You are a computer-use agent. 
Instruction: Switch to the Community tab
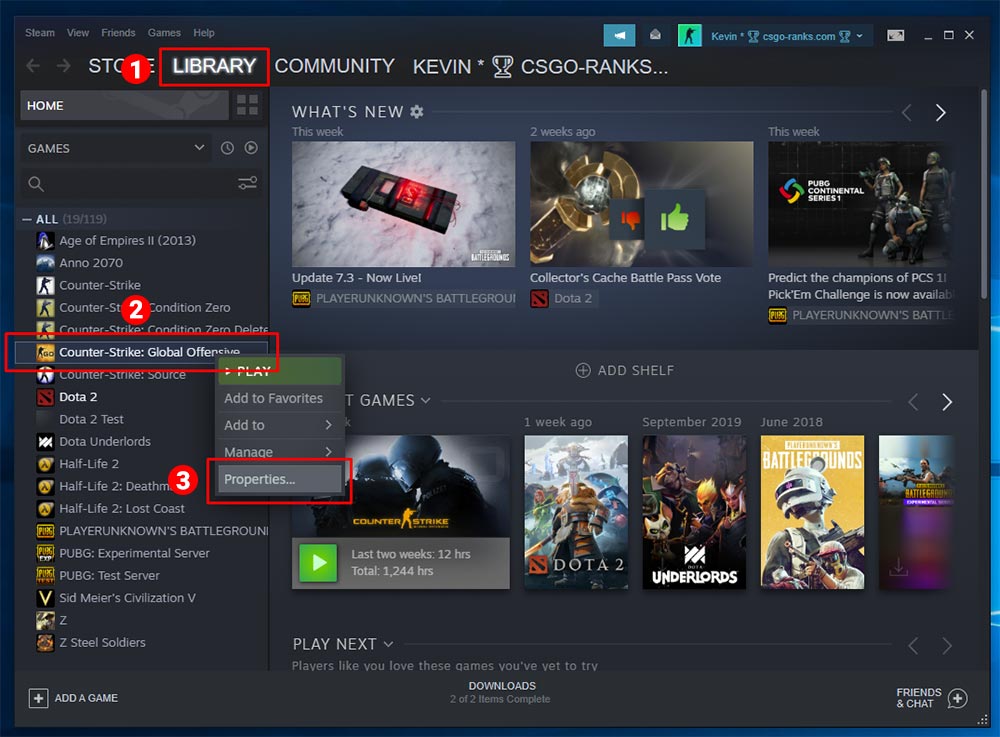334,66
